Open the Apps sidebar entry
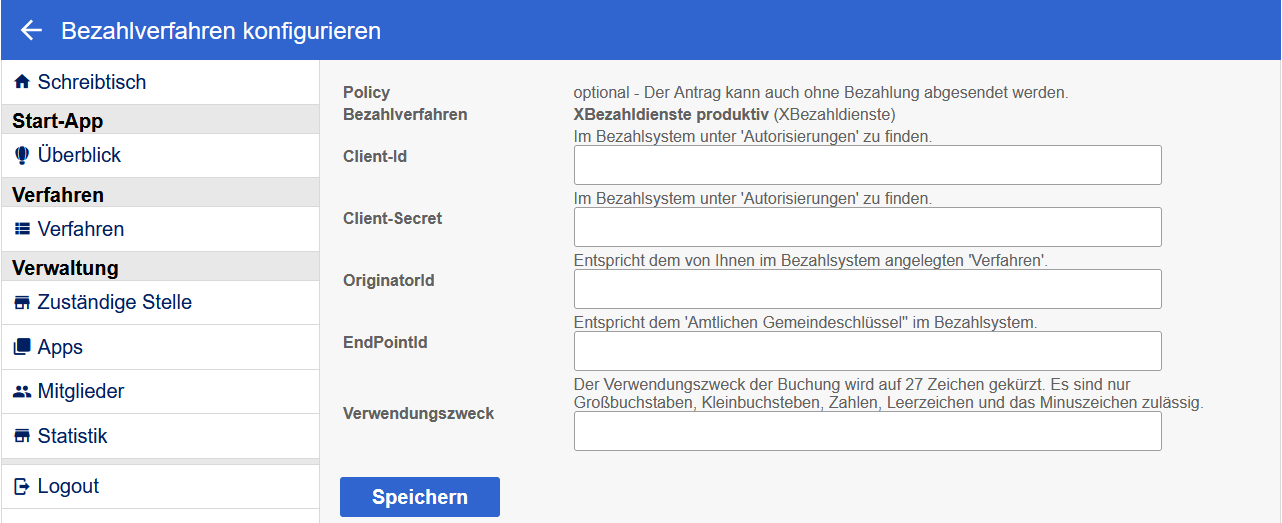Screen dimensions: 1282x523 [x=60, y=348]
